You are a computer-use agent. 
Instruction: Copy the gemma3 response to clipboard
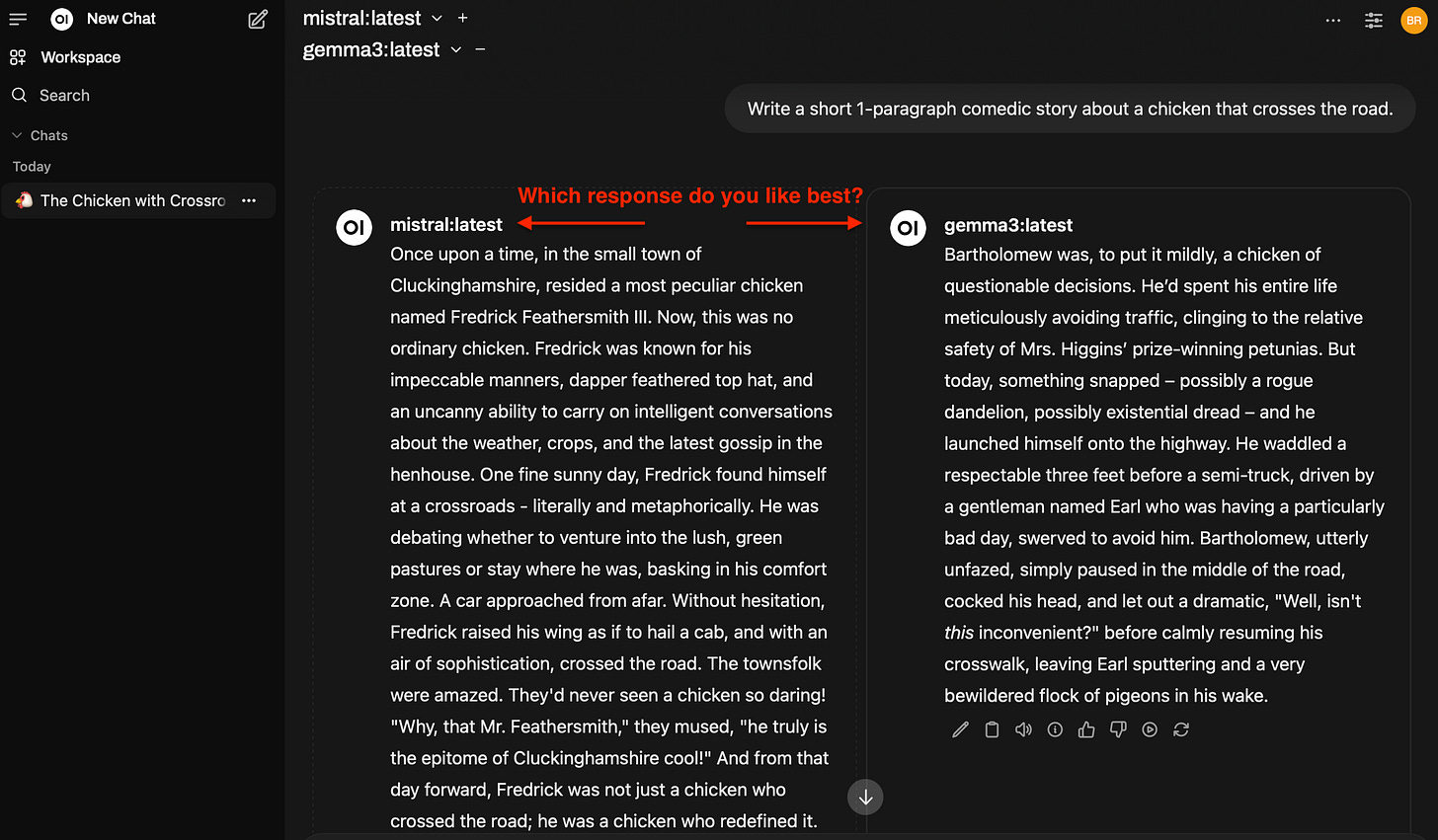coord(992,729)
